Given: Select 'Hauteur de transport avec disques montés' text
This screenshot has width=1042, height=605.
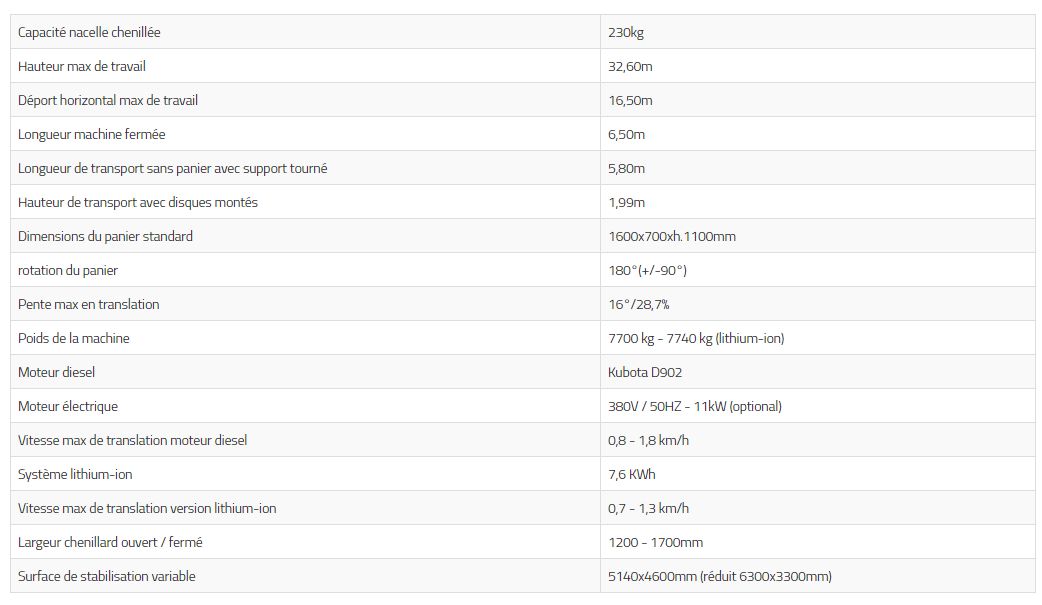Looking at the screenshot, I should click(x=138, y=202).
